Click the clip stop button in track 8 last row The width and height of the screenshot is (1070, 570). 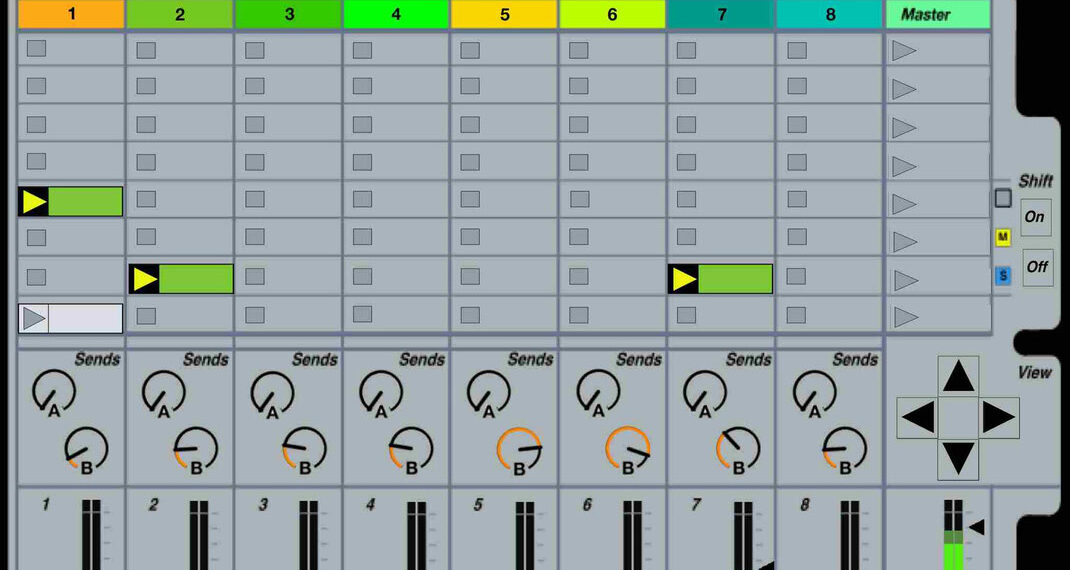coord(796,315)
